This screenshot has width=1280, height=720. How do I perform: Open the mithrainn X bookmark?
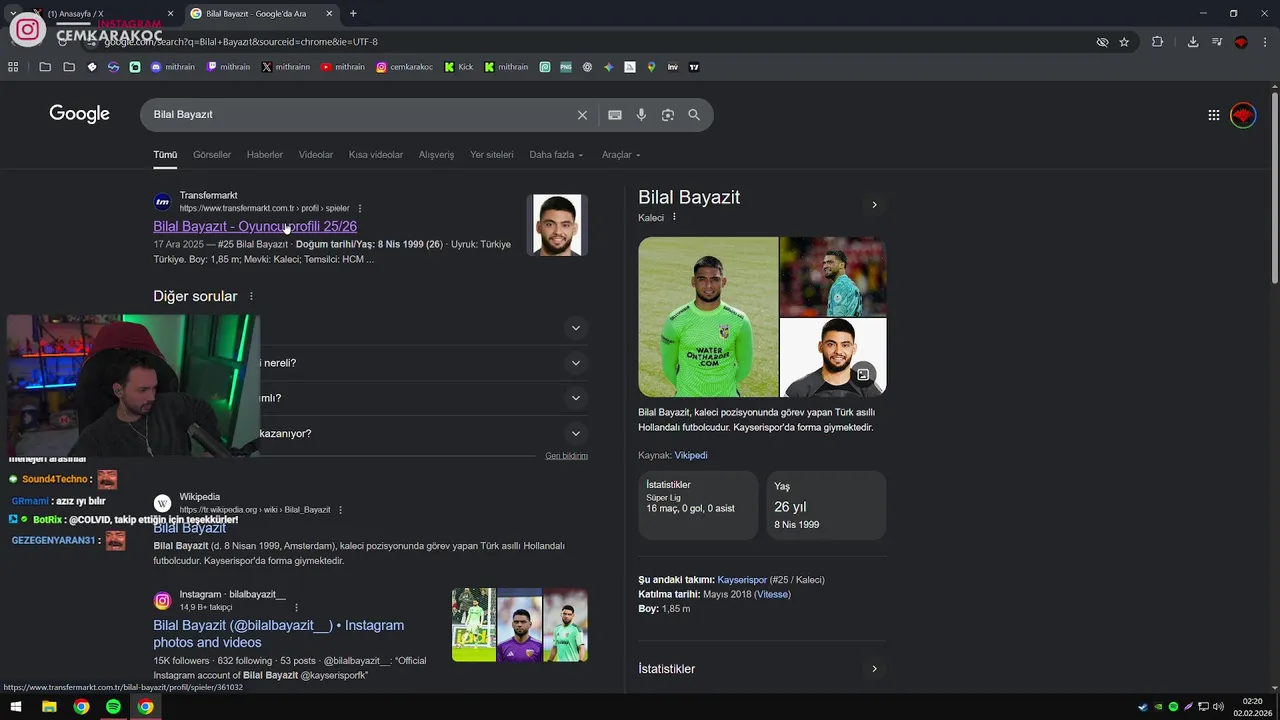point(286,67)
